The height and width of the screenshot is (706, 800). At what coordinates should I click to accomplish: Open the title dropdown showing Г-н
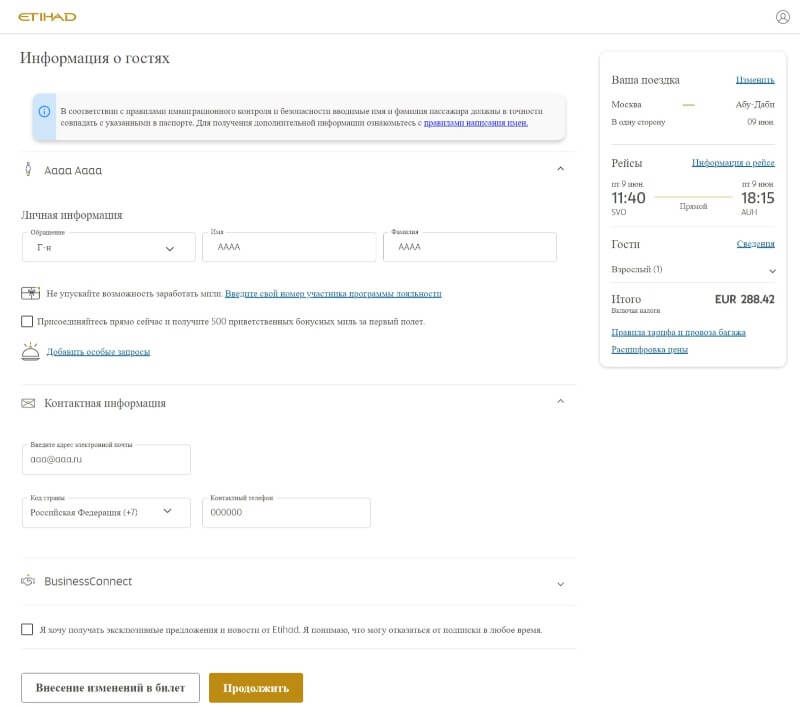point(109,247)
